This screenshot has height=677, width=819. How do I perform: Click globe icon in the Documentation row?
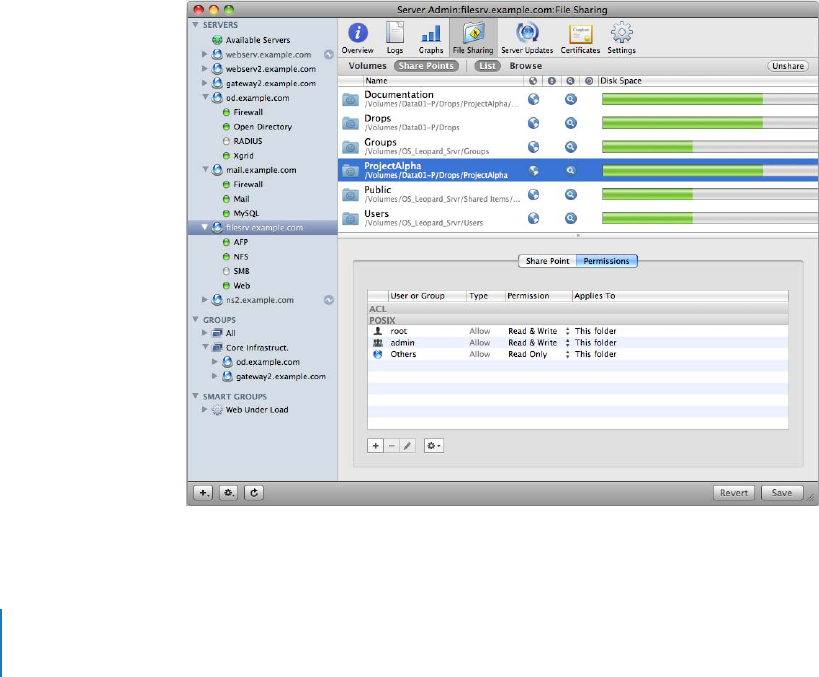tap(533, 99)
